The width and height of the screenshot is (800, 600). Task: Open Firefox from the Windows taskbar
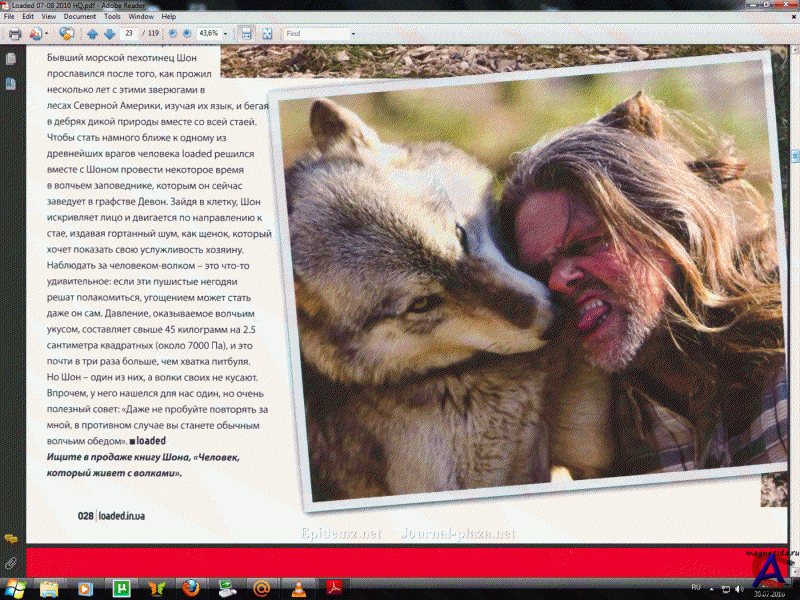189,588
